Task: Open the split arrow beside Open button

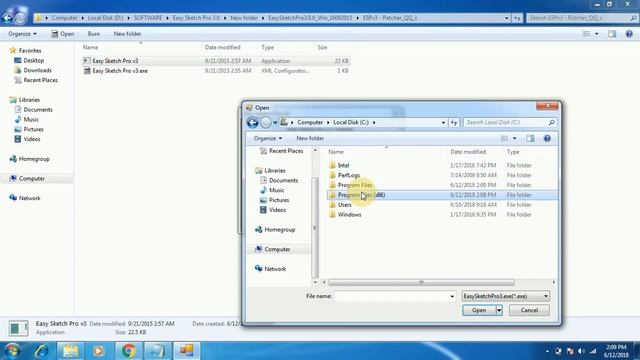Action: (x=499, y=310)
